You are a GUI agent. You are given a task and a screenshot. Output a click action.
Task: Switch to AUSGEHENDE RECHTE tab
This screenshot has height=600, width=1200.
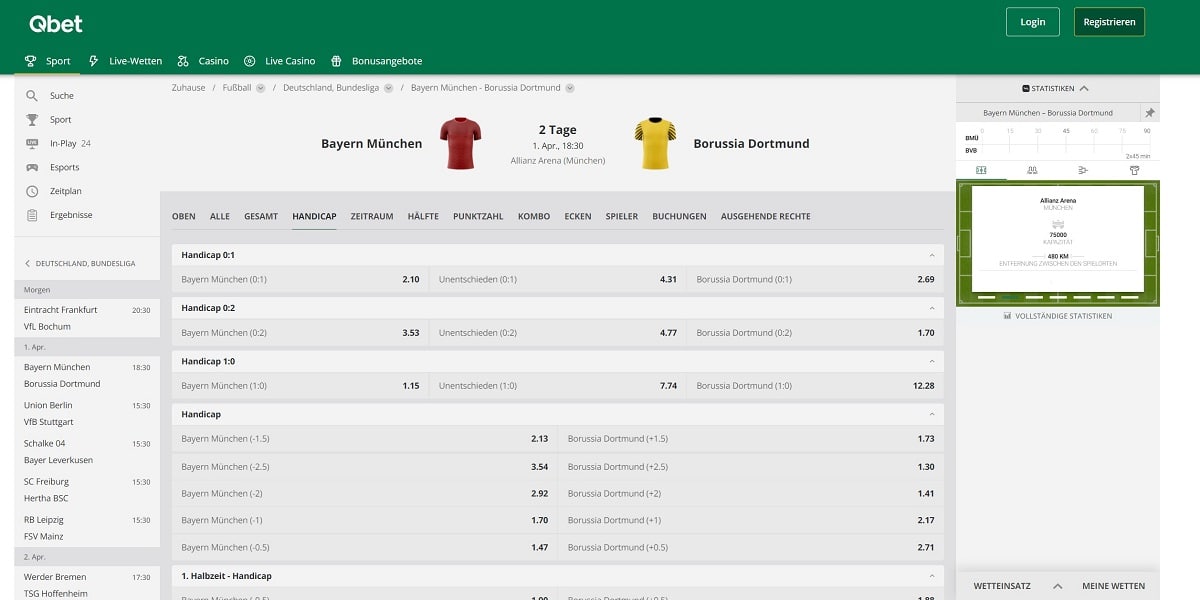click(766, 216)
